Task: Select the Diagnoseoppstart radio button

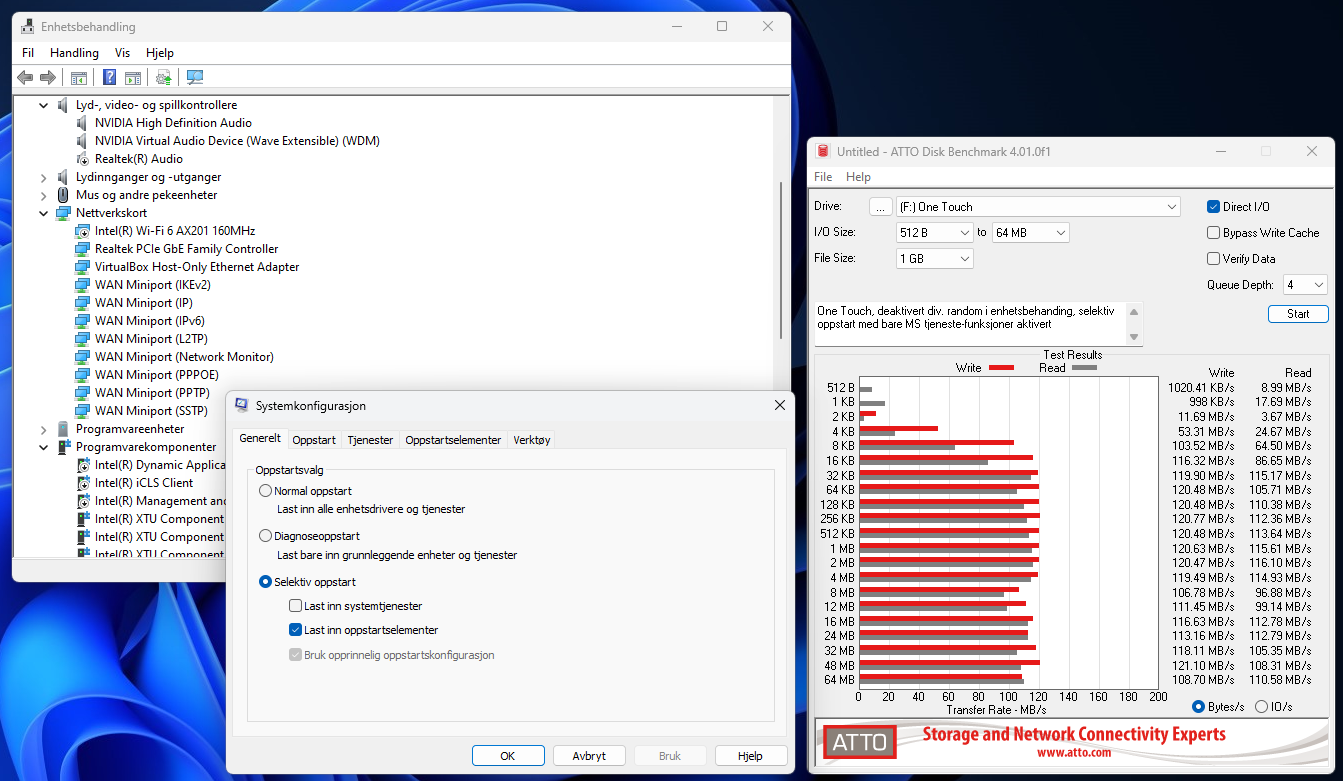Action: [265, 536]
